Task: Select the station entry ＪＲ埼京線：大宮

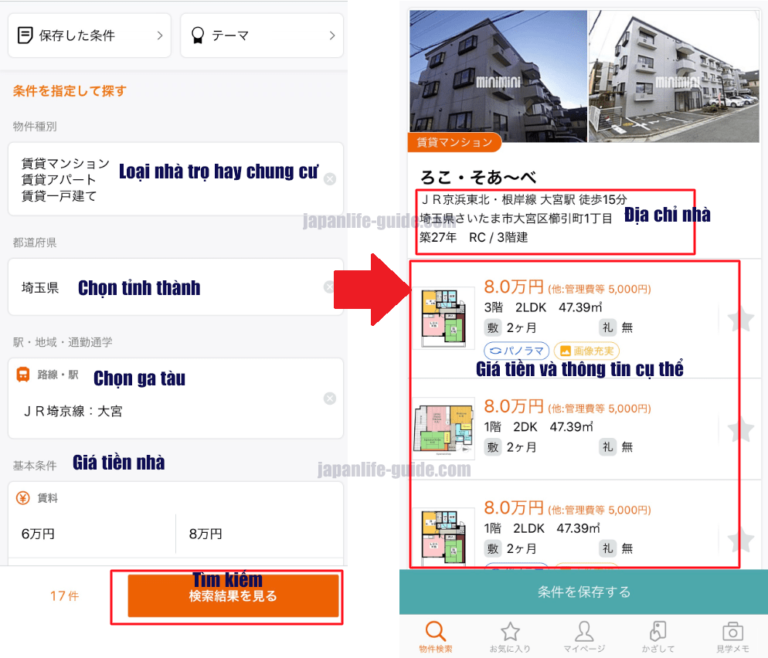Action: tap(72, 411)
